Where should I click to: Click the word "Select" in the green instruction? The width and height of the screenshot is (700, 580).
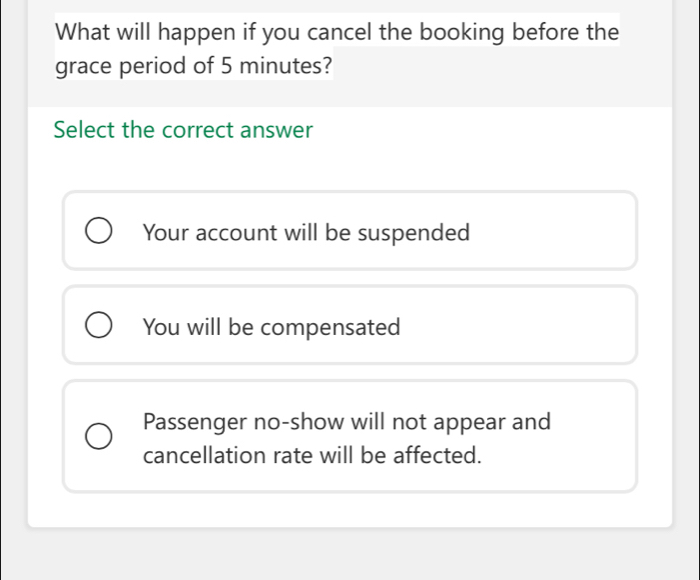click(x=84, y=130)
